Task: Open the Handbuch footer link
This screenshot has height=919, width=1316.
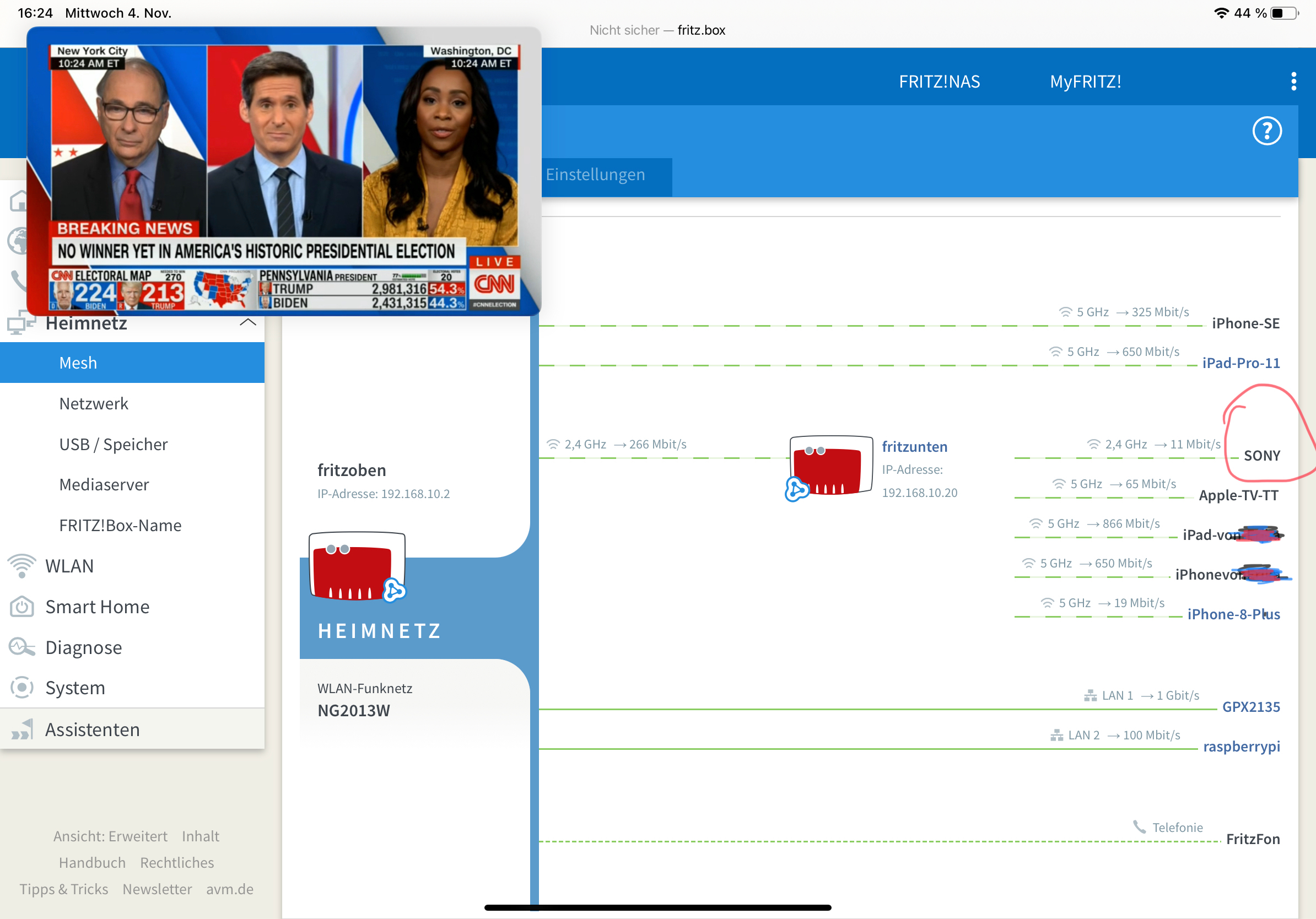Action: click(x=92, y=862)
